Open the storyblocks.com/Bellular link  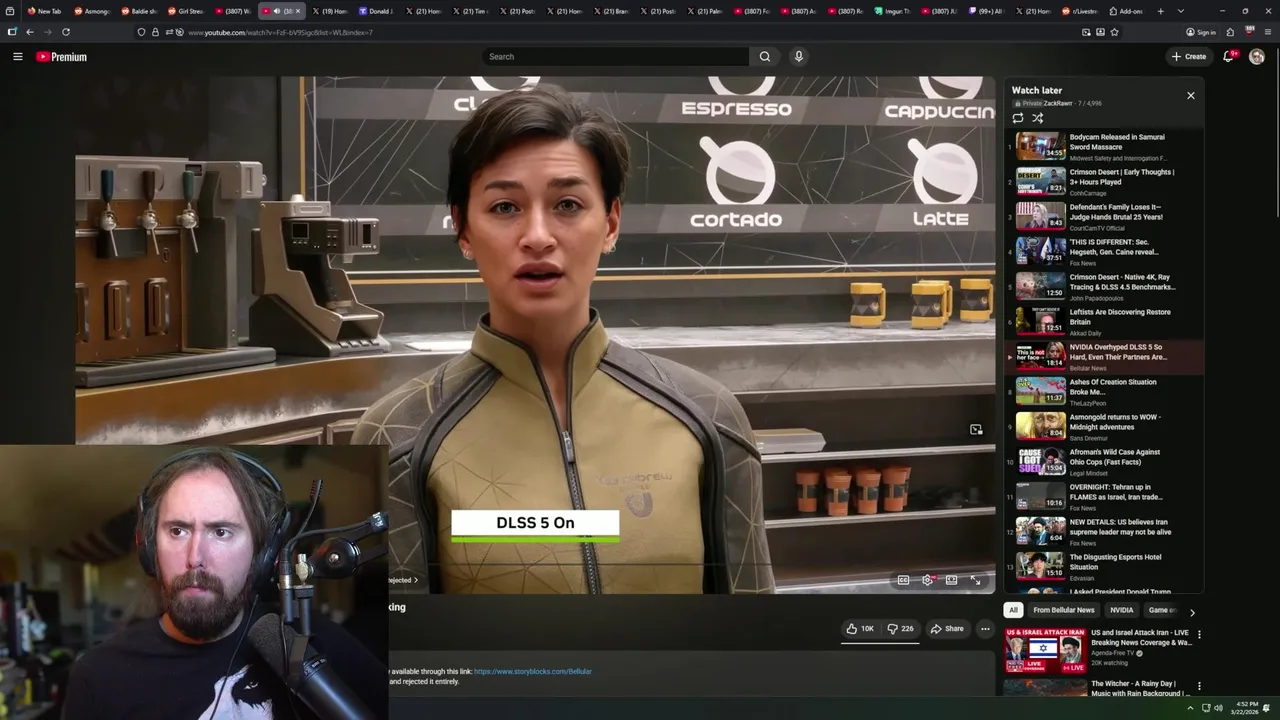tap(533, 671)
